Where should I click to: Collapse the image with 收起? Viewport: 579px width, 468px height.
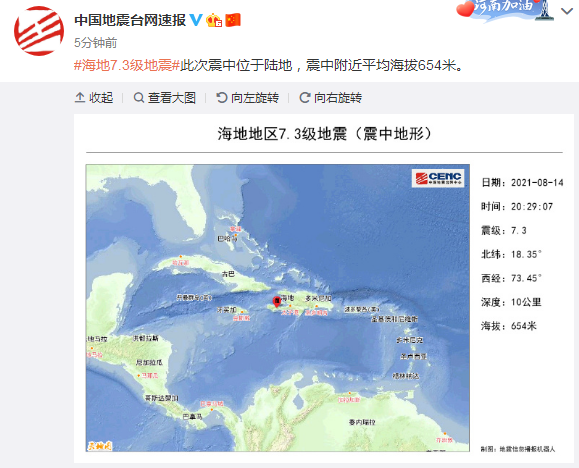94,98
